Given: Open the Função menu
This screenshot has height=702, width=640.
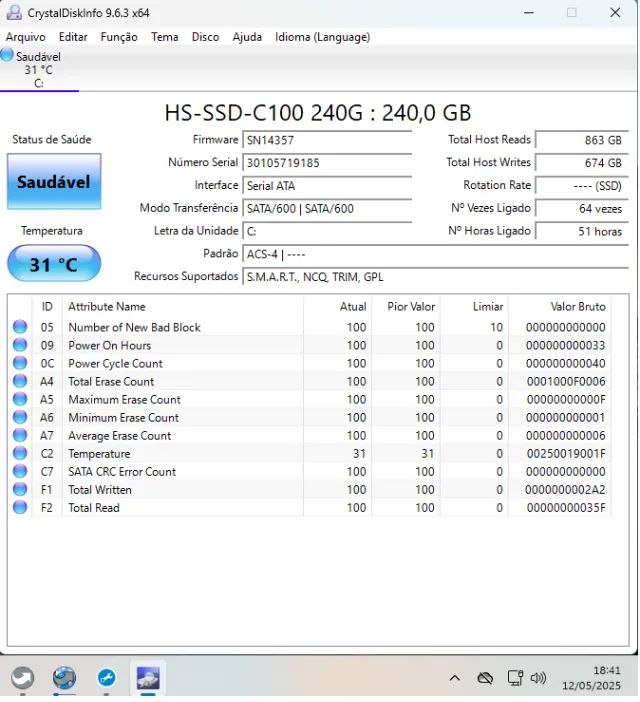Looking at the screenshot, I should 119,37.
